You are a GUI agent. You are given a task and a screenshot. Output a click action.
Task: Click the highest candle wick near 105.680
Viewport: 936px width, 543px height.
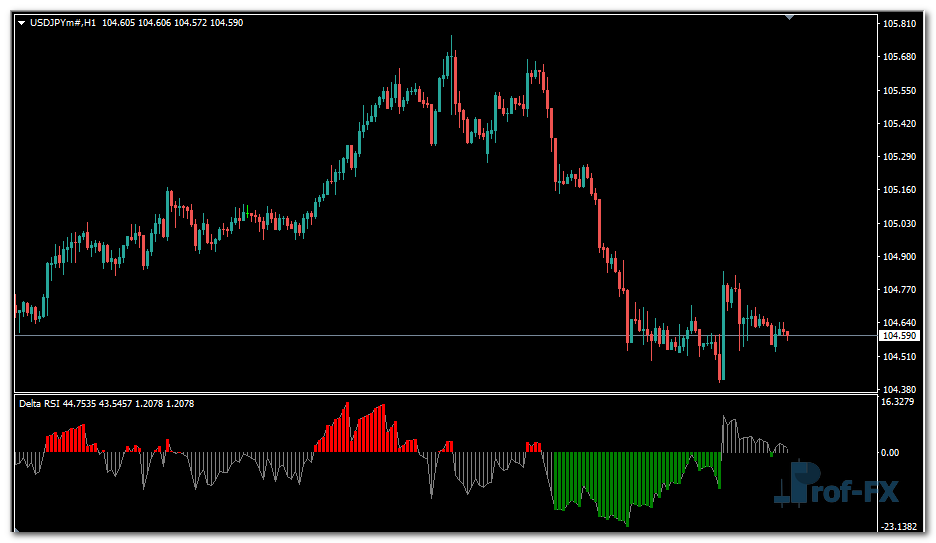coord(452,42)
